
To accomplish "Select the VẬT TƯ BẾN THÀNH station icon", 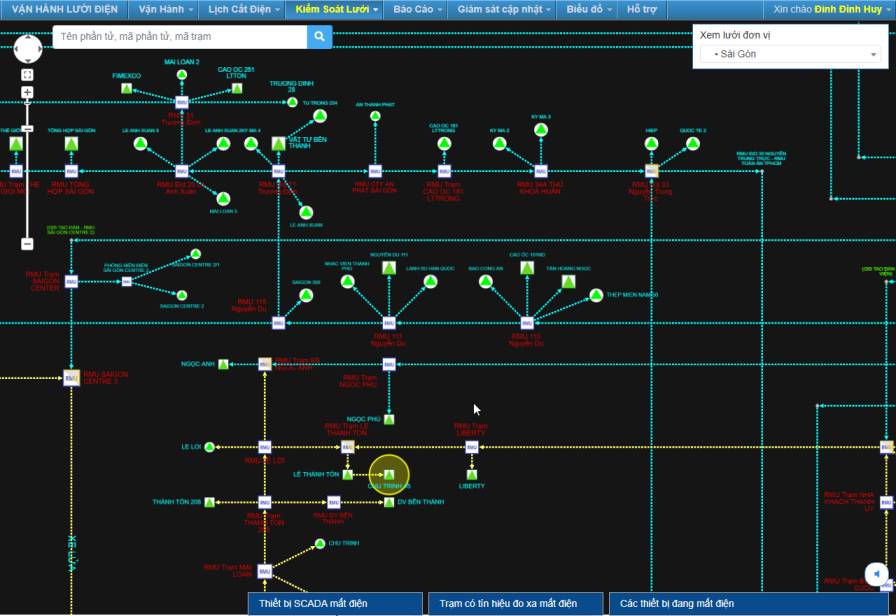I will click(278, 143).
